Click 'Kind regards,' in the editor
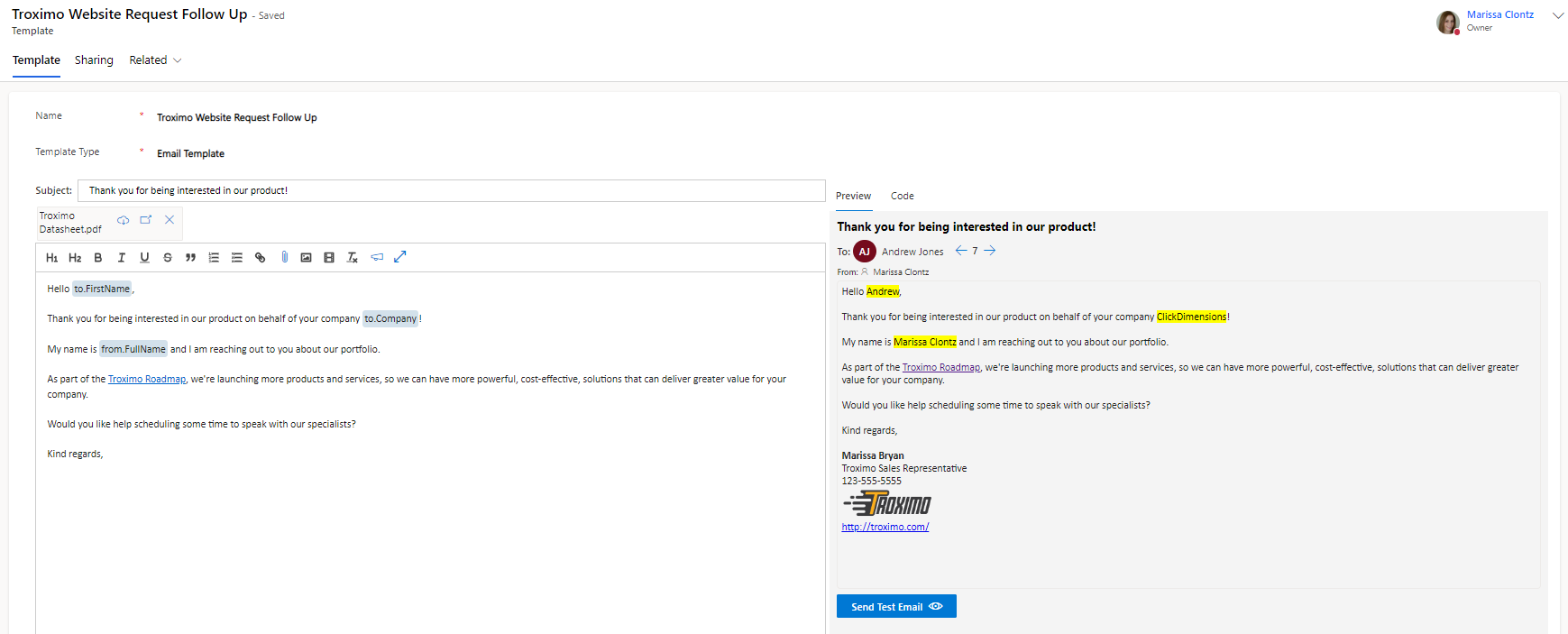Image resolution: width=1568 pixels, height=634 pixels. 75,454
